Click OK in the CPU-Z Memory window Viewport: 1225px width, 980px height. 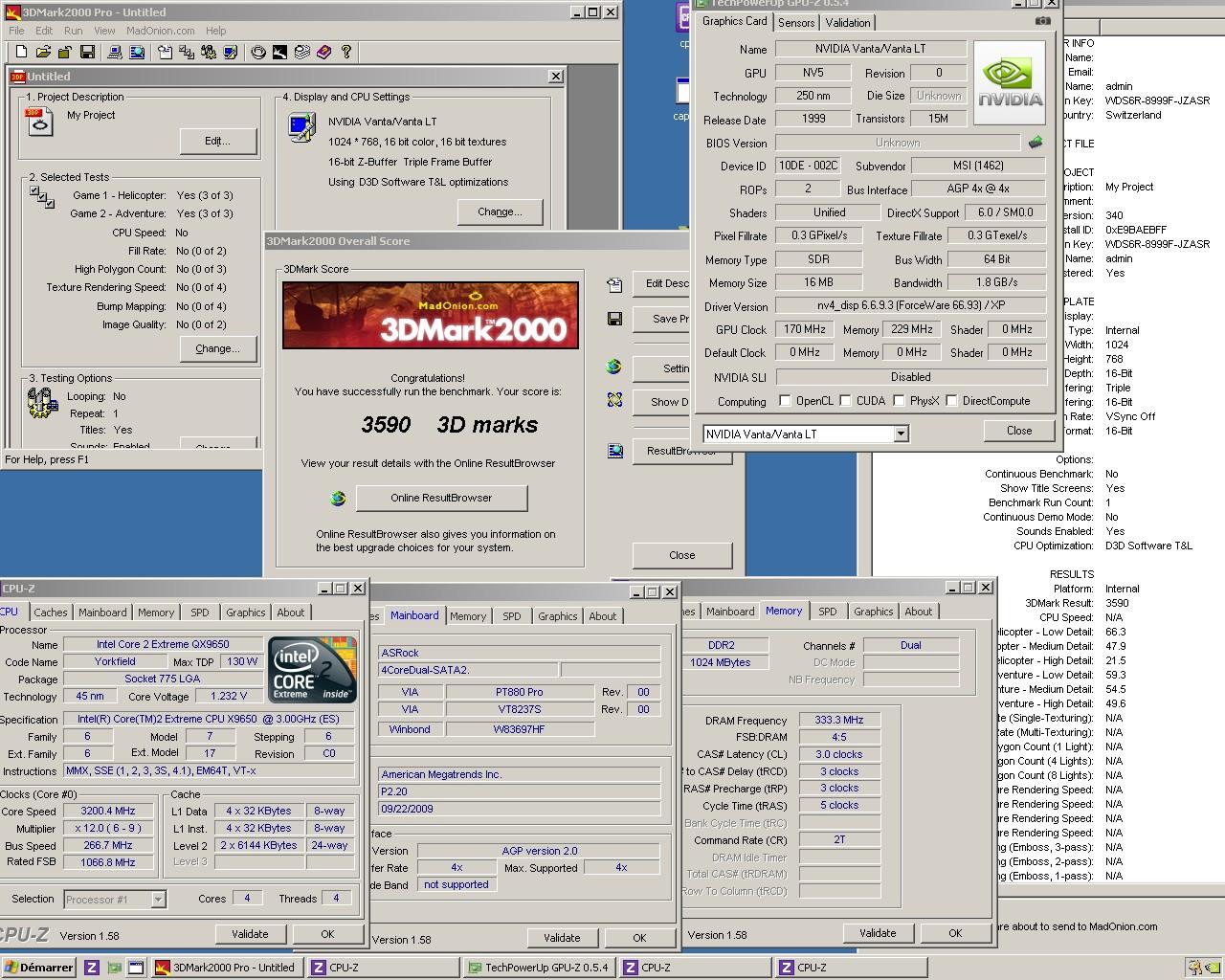(x=955, y=932)
